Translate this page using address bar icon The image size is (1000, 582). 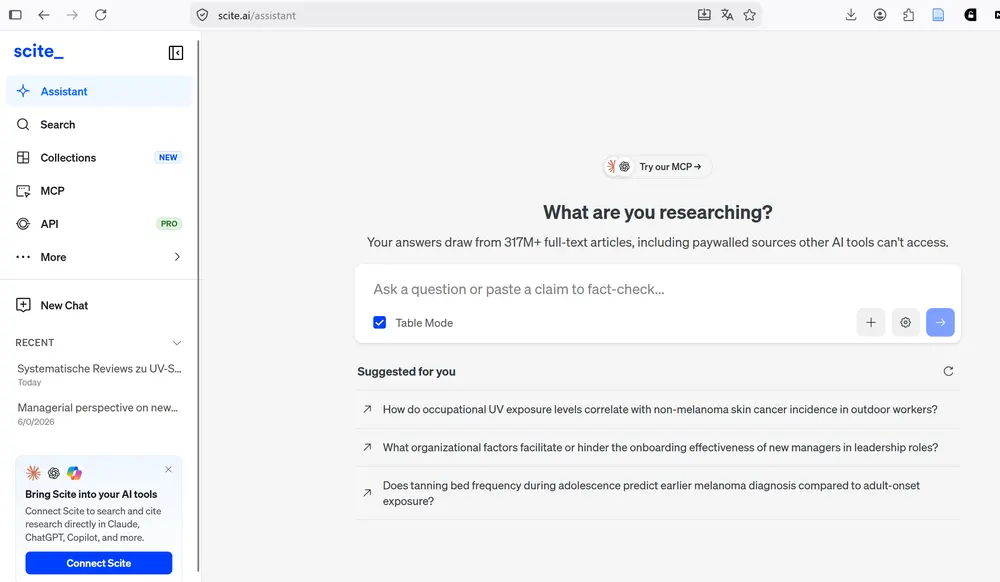(727, 15)
